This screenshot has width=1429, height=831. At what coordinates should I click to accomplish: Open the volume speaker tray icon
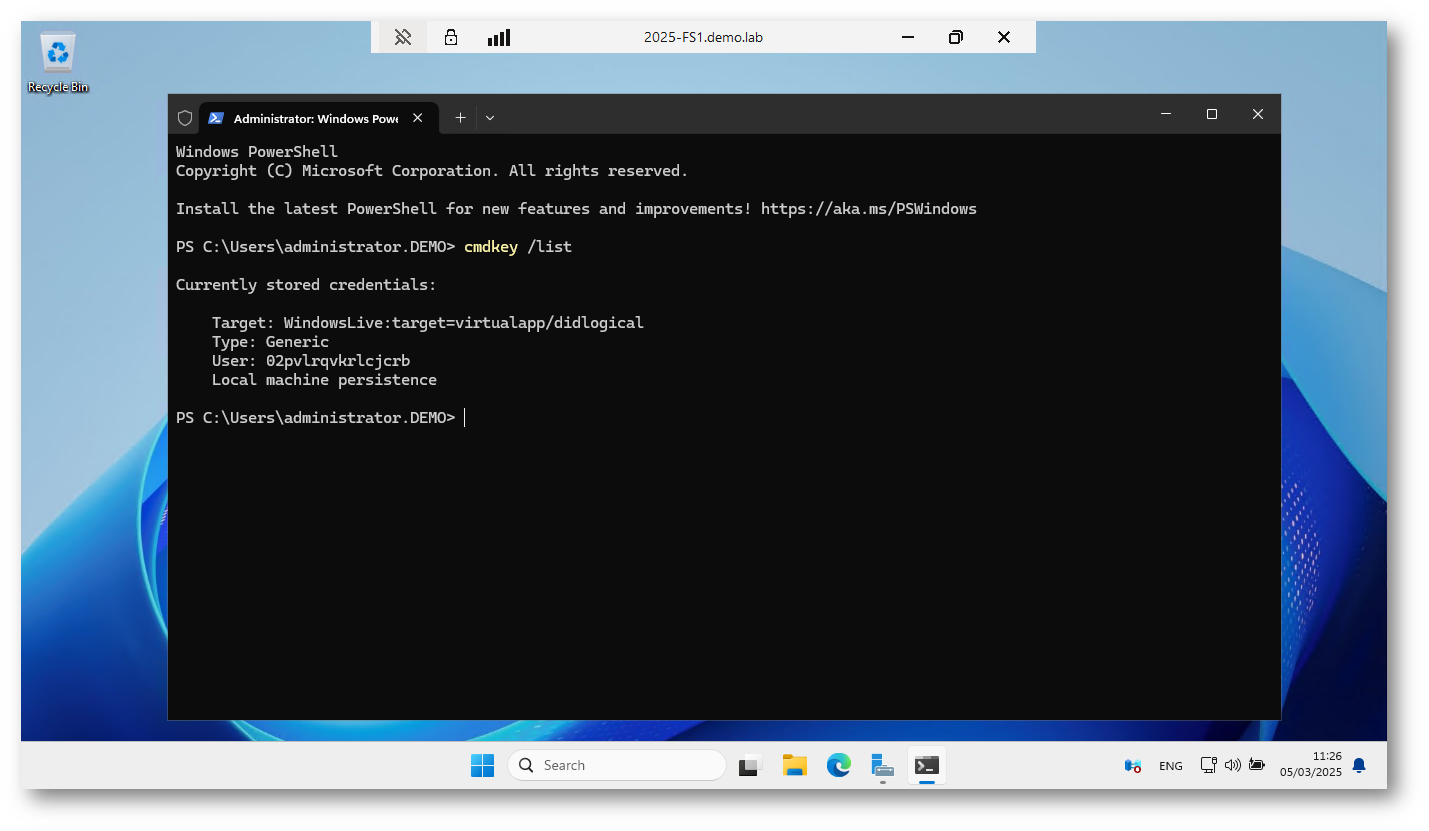coord(1232,765)
